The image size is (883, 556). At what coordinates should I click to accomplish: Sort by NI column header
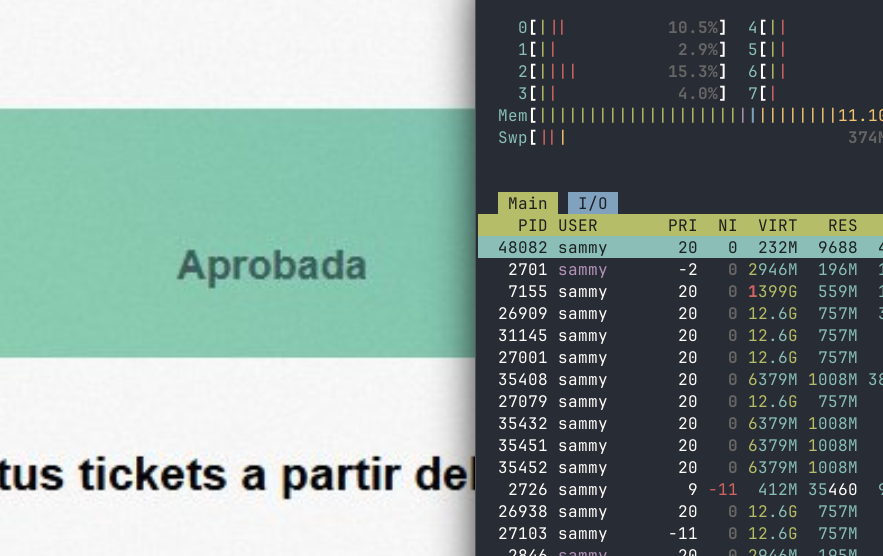[x=728, y=225]
